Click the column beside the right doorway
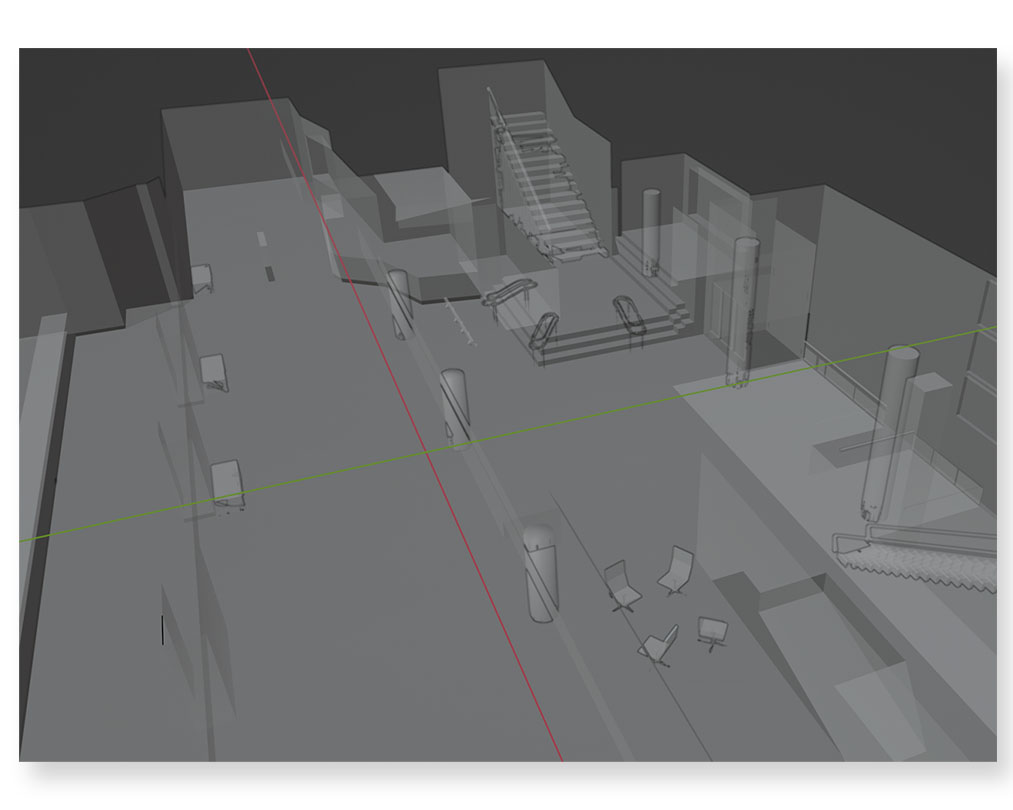 pyautogui.click(x=744, y=310)
